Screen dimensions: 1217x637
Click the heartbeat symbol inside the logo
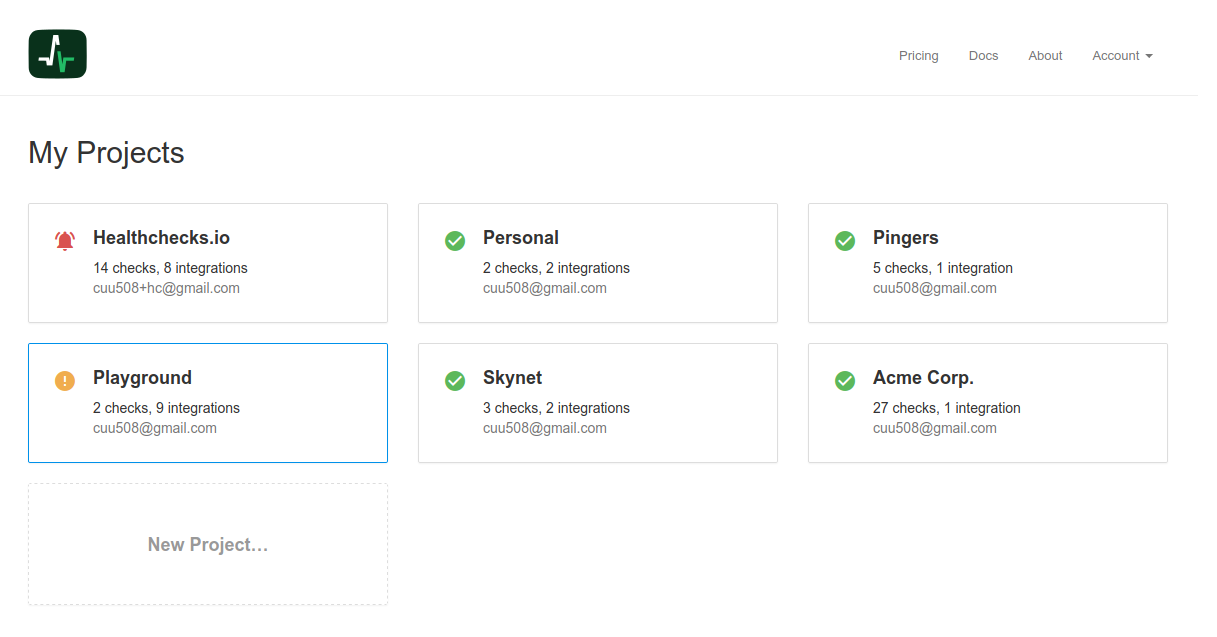[57, 53]
